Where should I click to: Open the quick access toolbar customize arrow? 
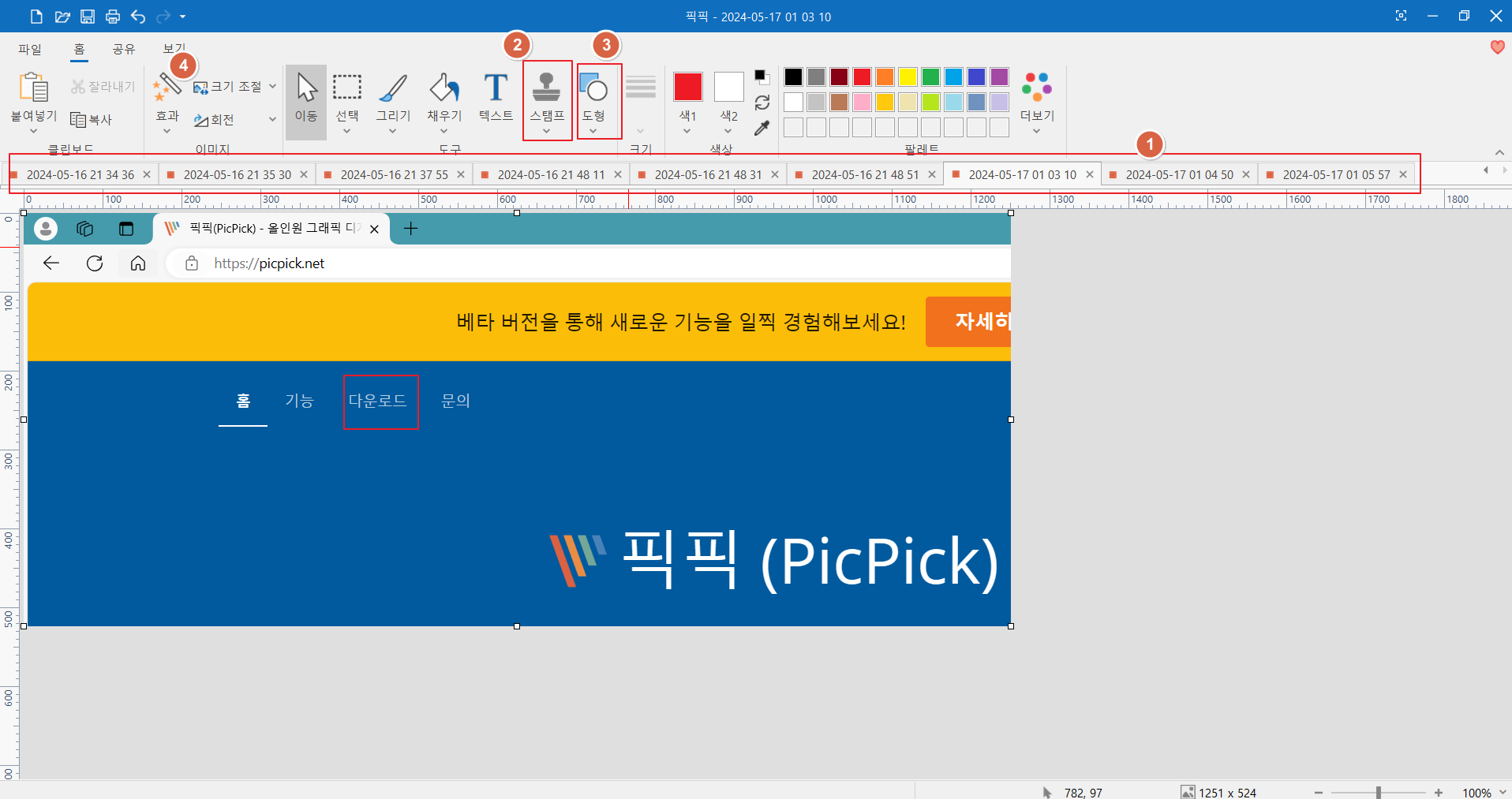[x=183, y=17]
